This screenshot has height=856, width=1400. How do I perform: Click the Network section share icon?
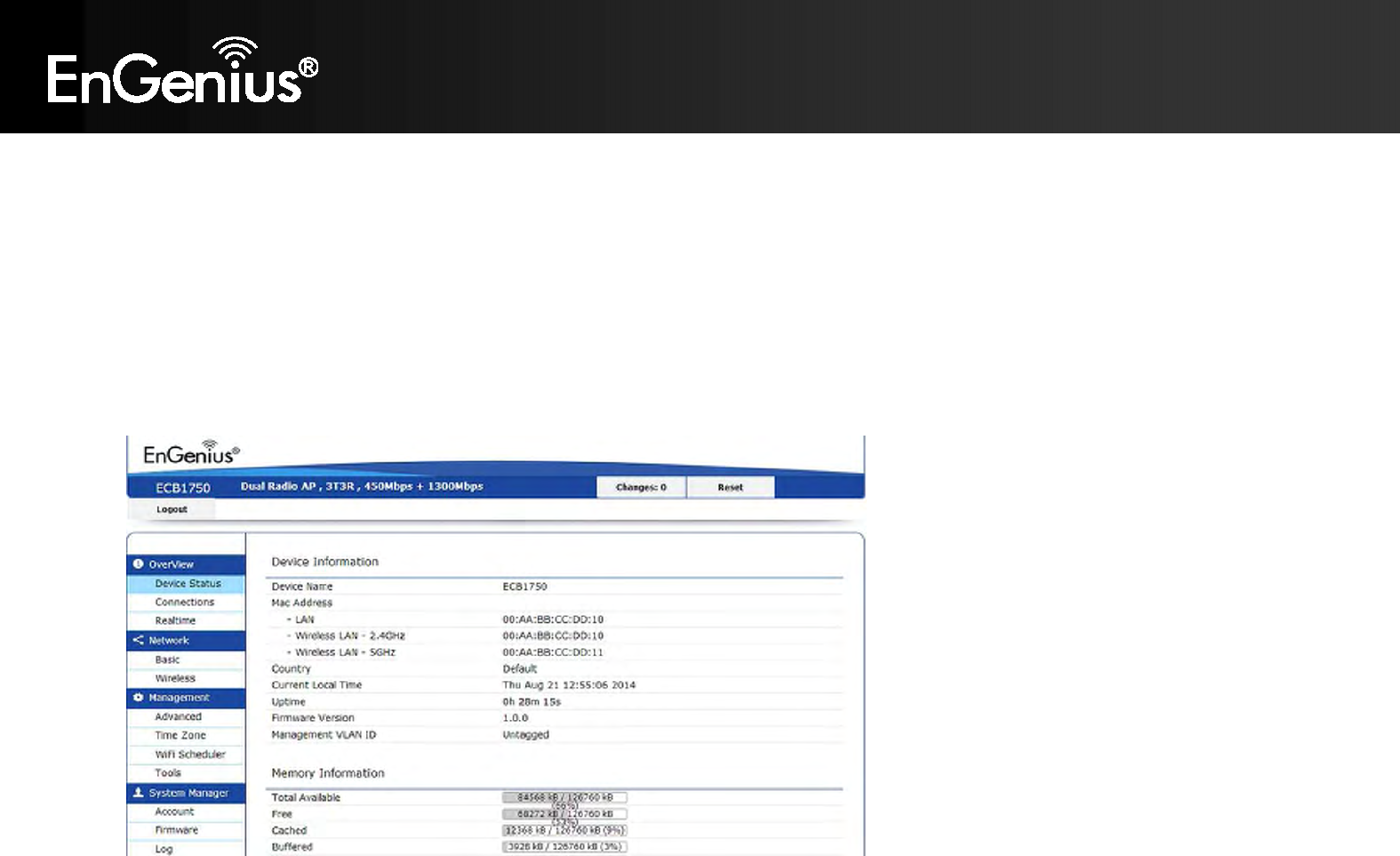[138, 640]
